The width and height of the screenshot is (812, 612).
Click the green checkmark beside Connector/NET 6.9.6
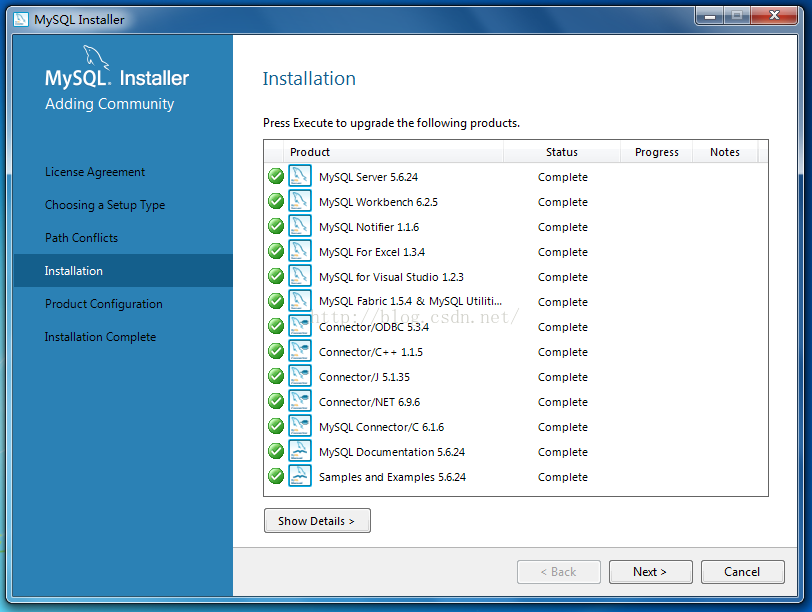click(x=276, y=402)
